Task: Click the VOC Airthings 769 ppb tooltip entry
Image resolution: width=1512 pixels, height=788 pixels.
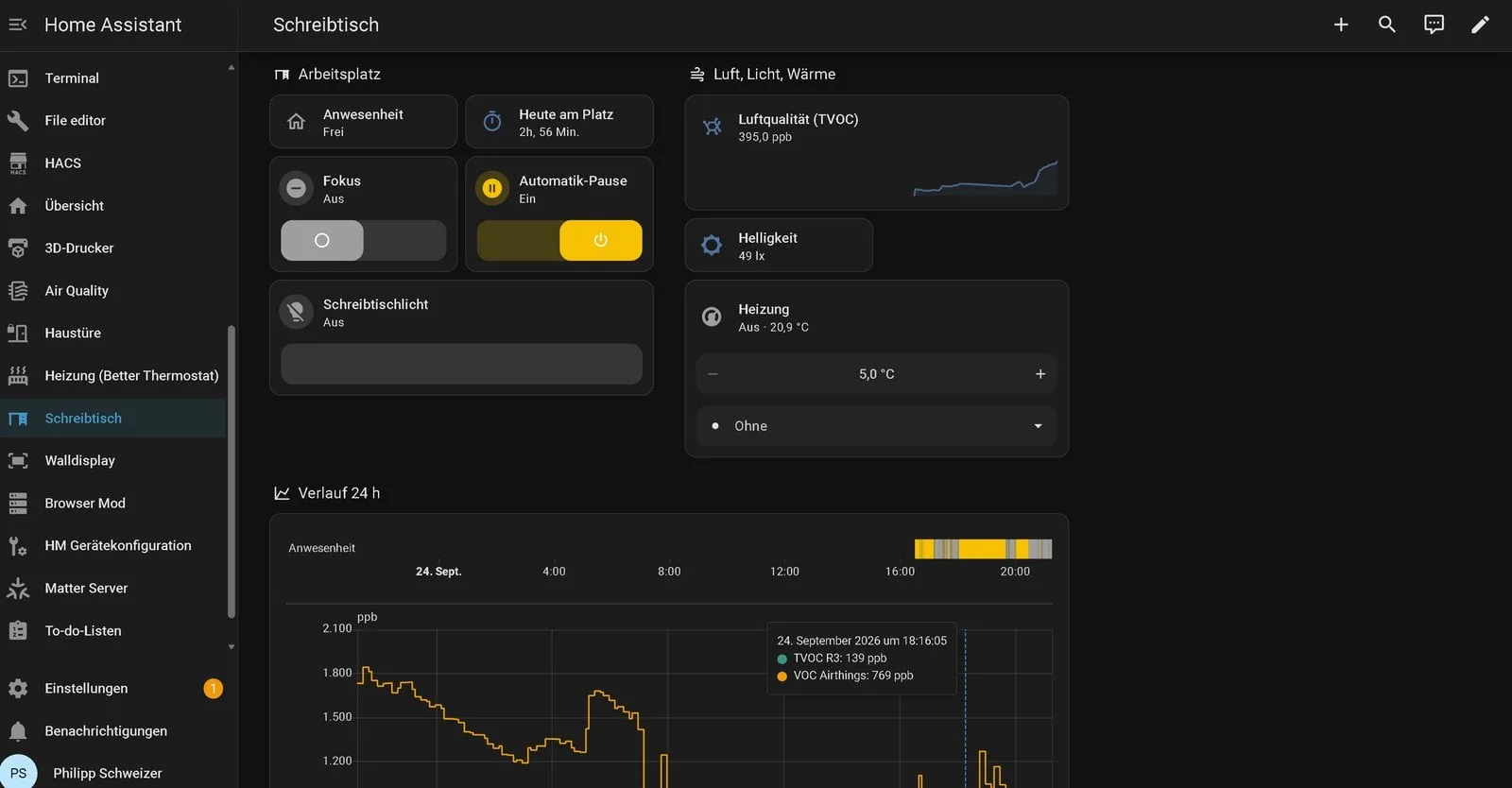Action: (845, 676)
